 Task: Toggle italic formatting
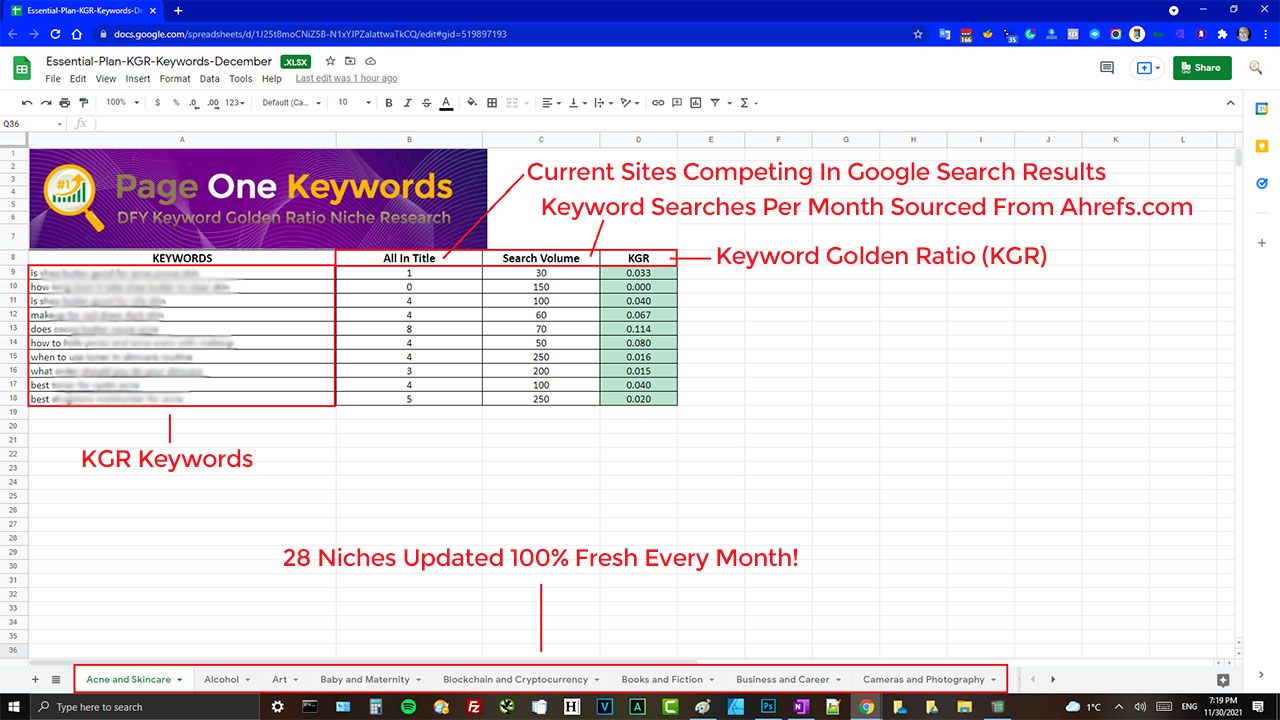coord(408,103)
